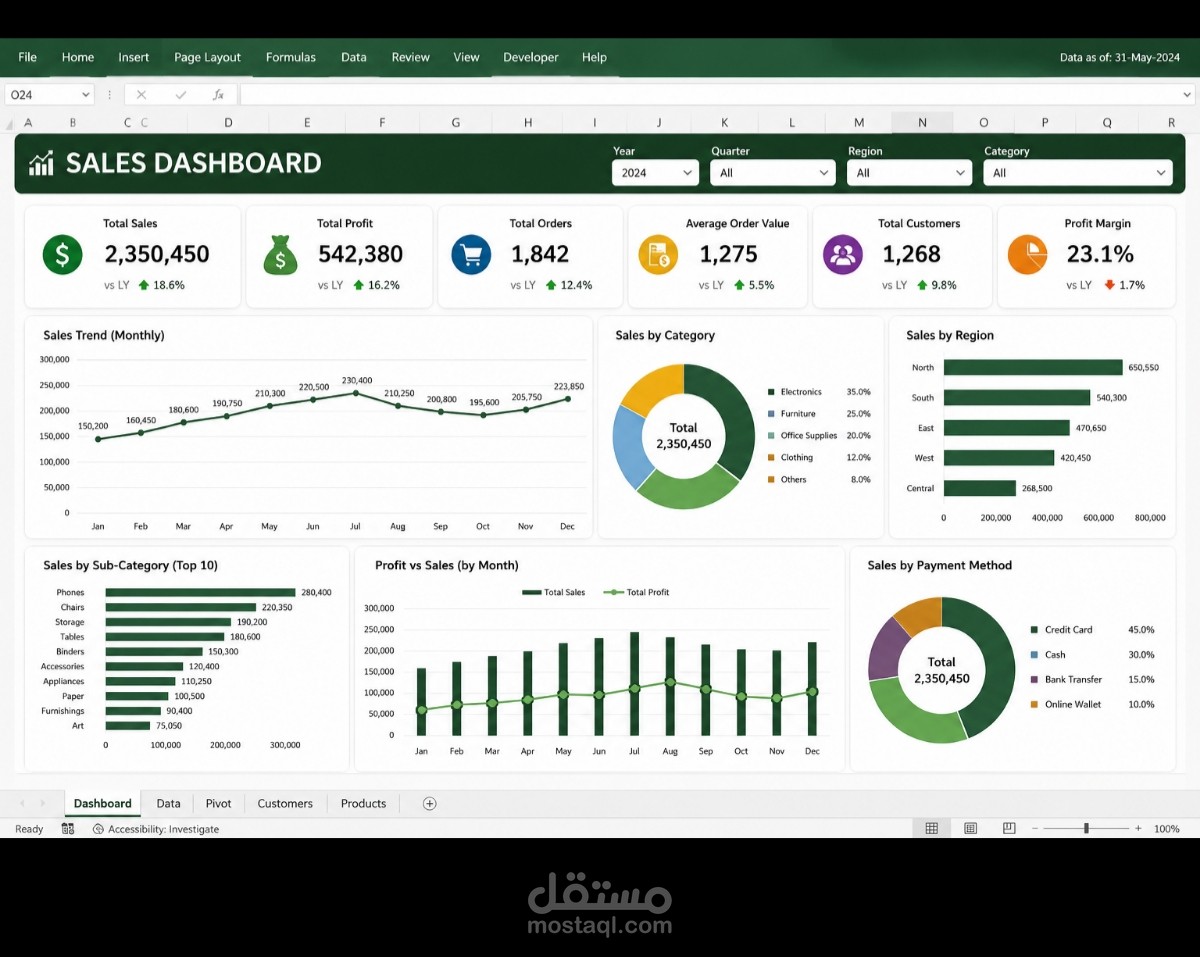
Task: Select the Dashboard sheet tab
Action: (103, 803)
